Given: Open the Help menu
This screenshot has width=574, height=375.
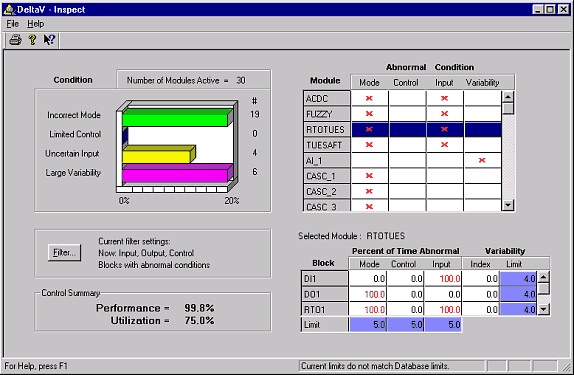Looking at the screenshot, I should [x=36, y=24].
